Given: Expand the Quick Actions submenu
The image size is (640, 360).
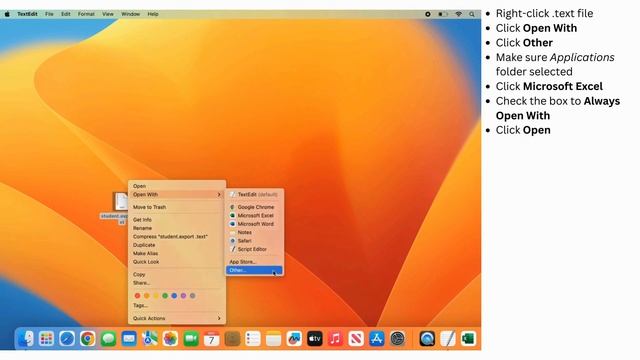Looking at the screenshot, I should click(177, 318).
